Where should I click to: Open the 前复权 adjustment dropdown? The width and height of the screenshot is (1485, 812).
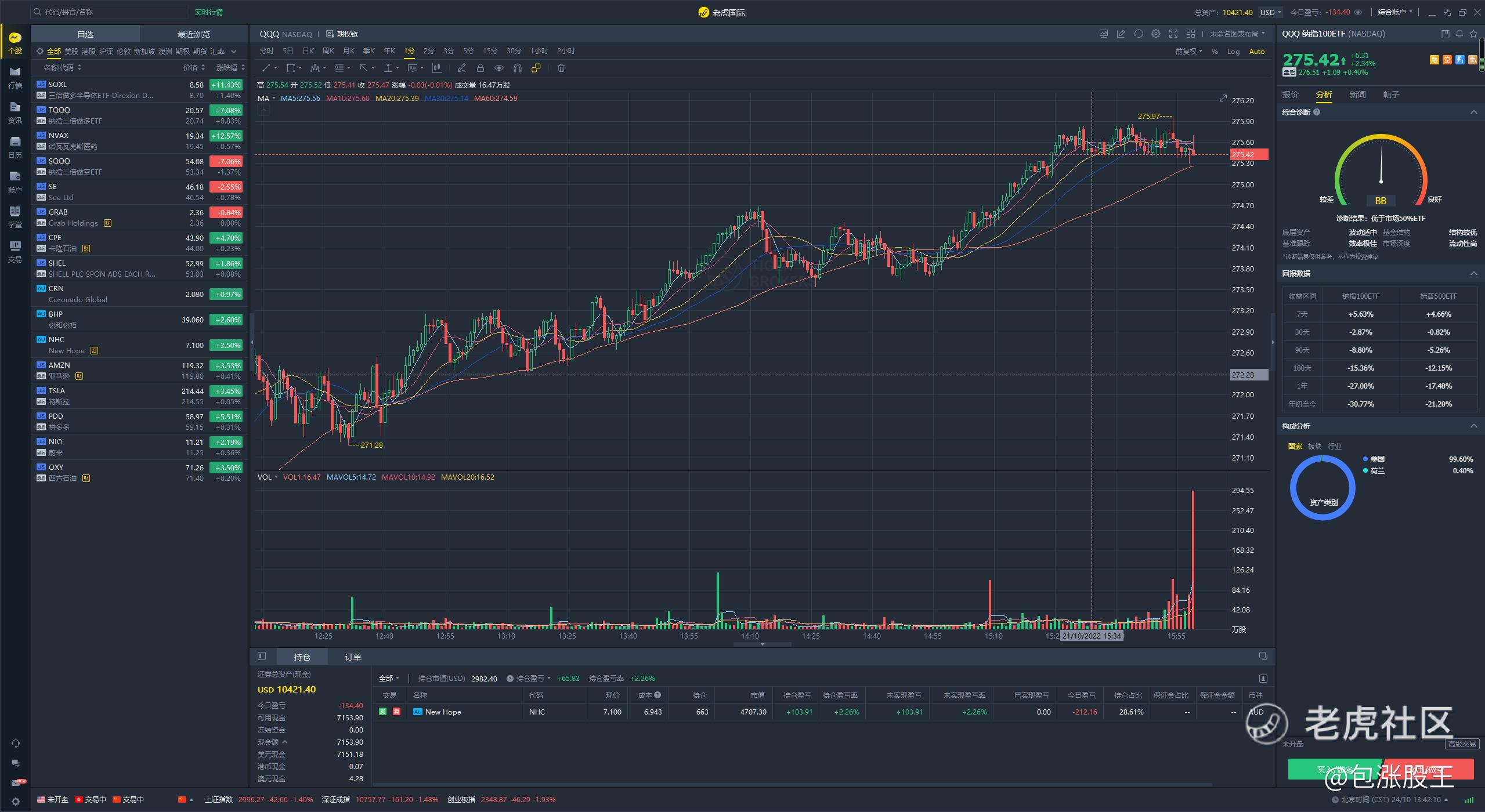[x=1188, y=52]
